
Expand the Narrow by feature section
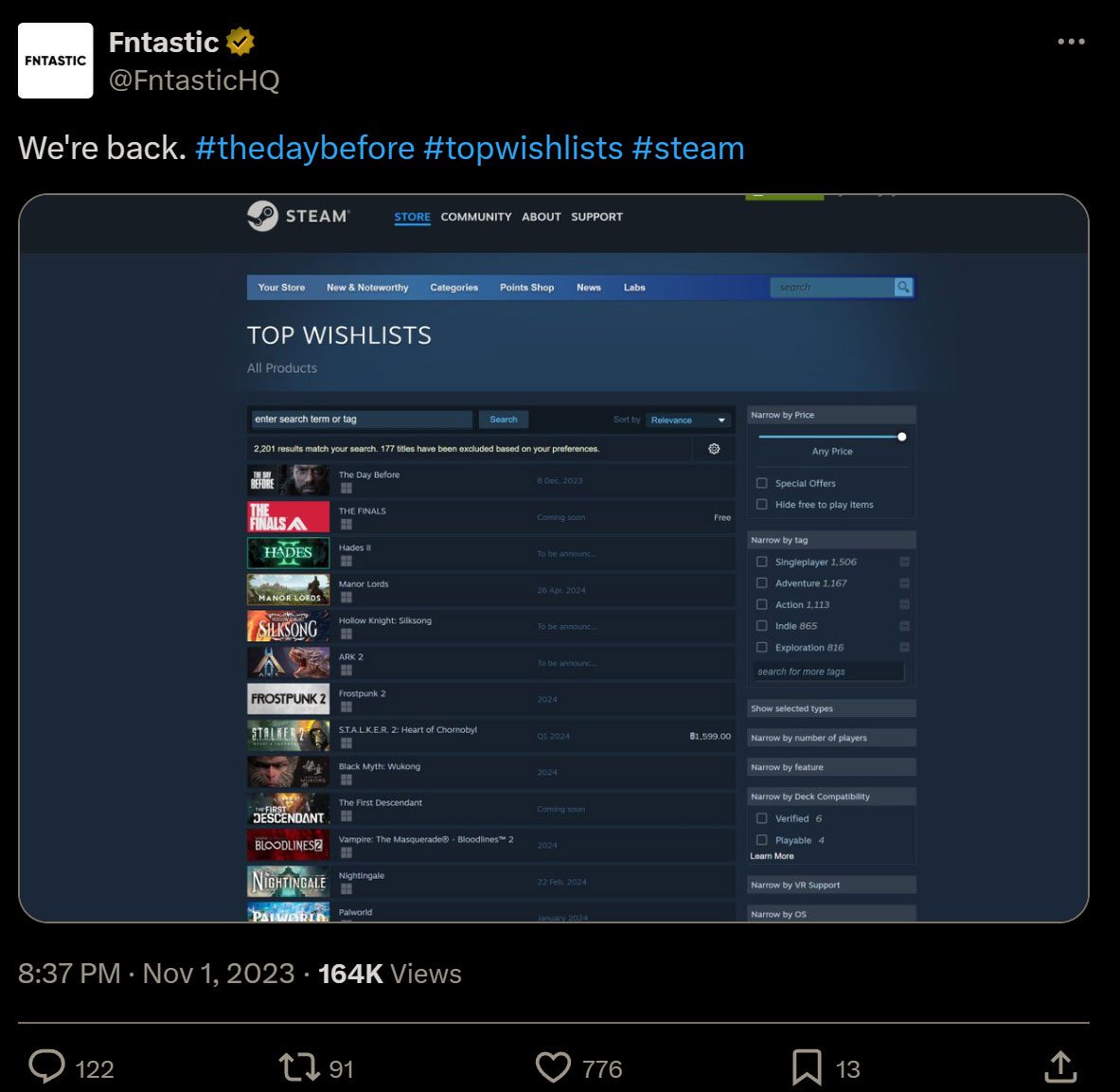pyautogui.click(x=831, y=767)
